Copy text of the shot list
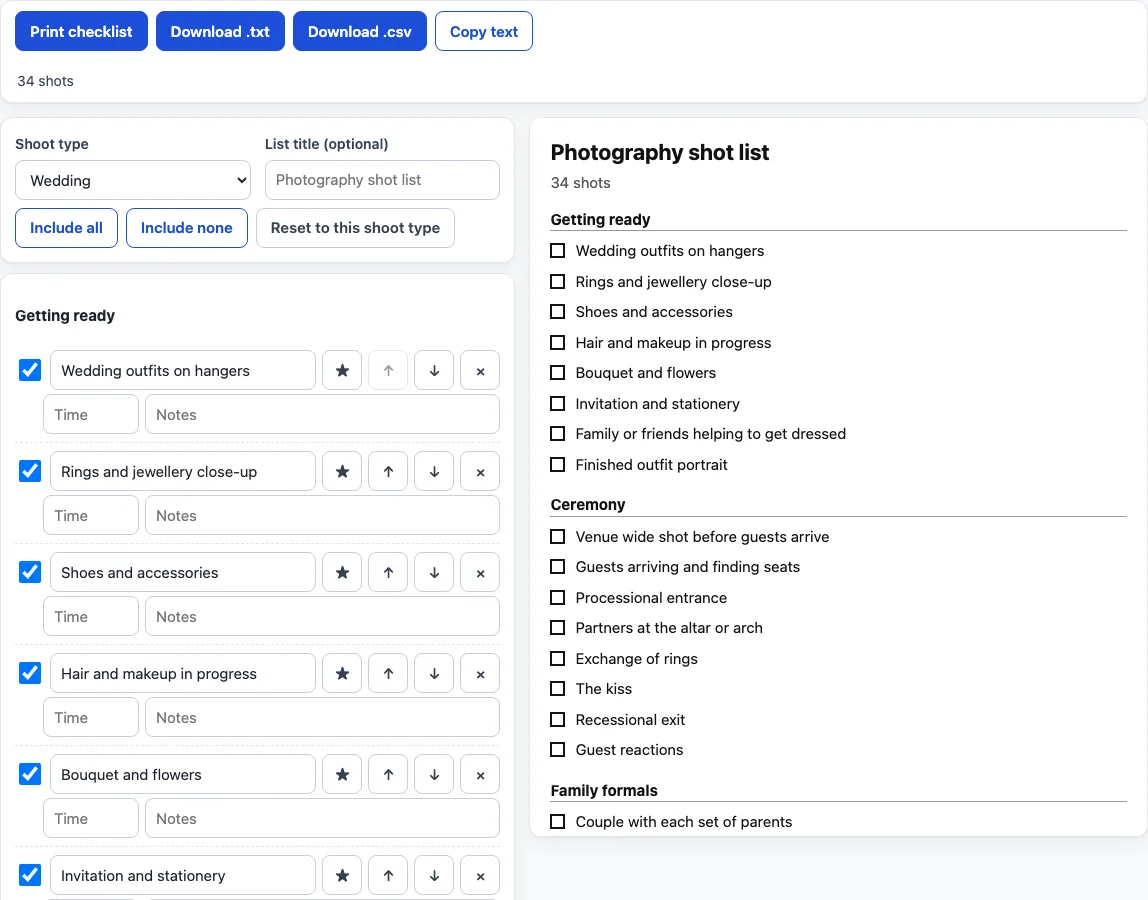1148x900 pixels. [x=484, y=31]
